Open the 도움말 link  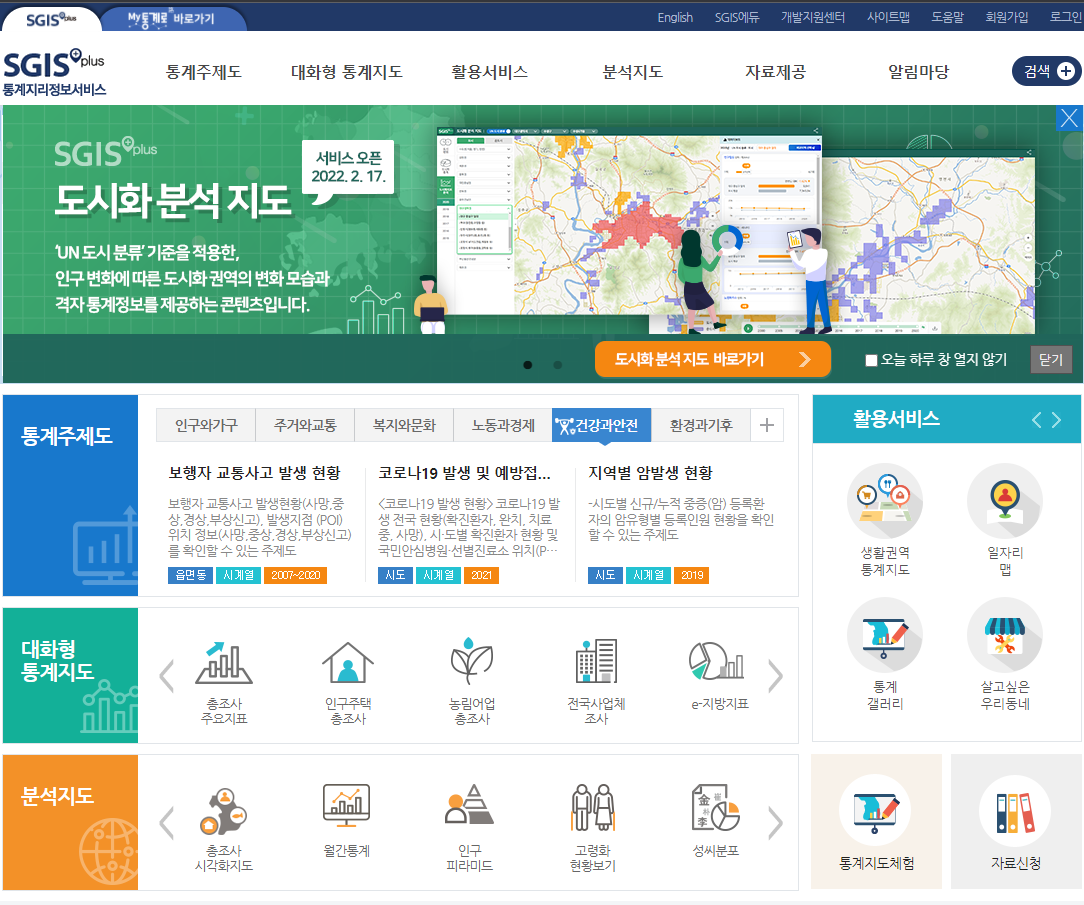pyautogui.click(x=947, y=17)
